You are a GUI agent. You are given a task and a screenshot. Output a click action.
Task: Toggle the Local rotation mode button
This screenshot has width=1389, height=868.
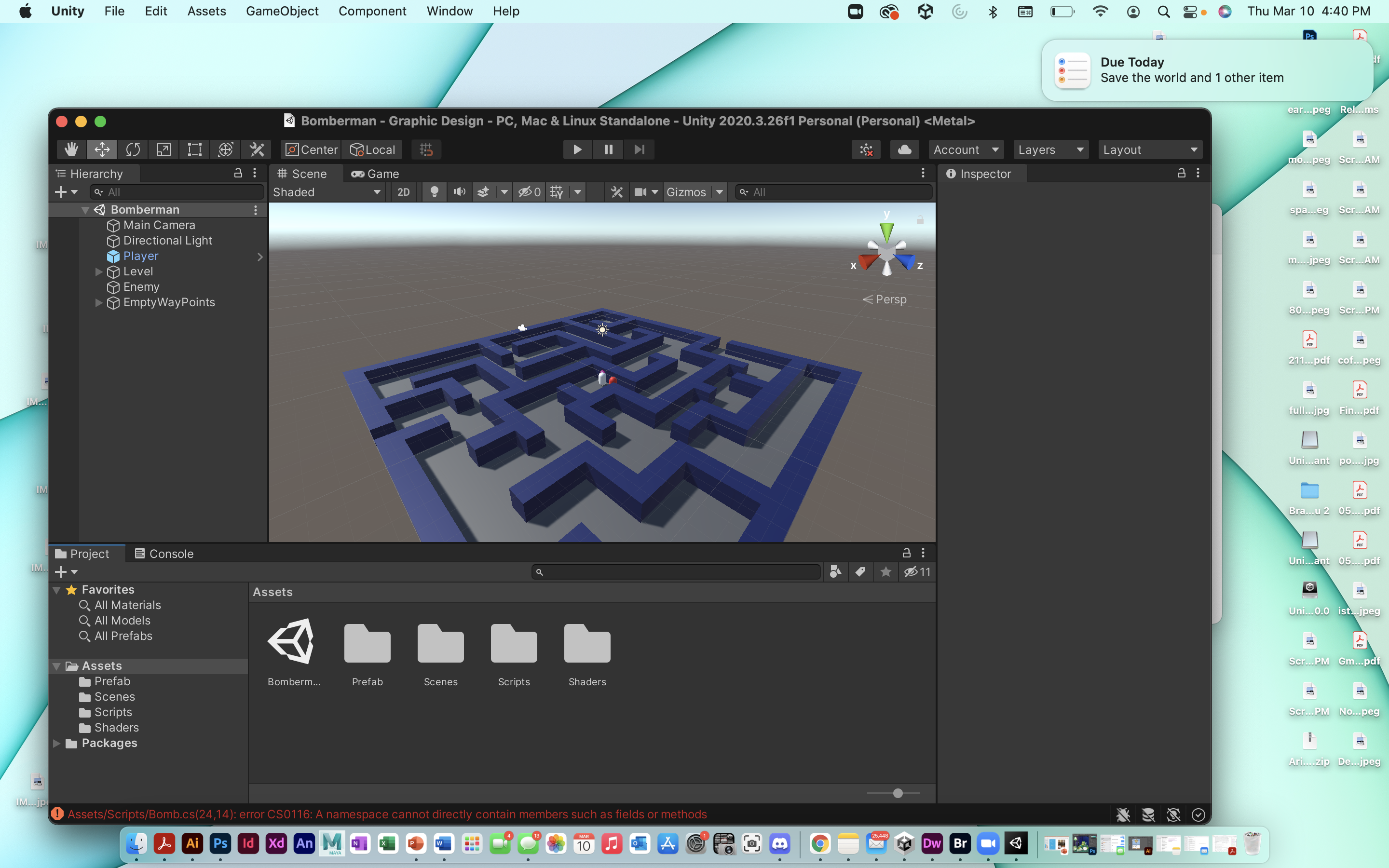click(372, 150)
